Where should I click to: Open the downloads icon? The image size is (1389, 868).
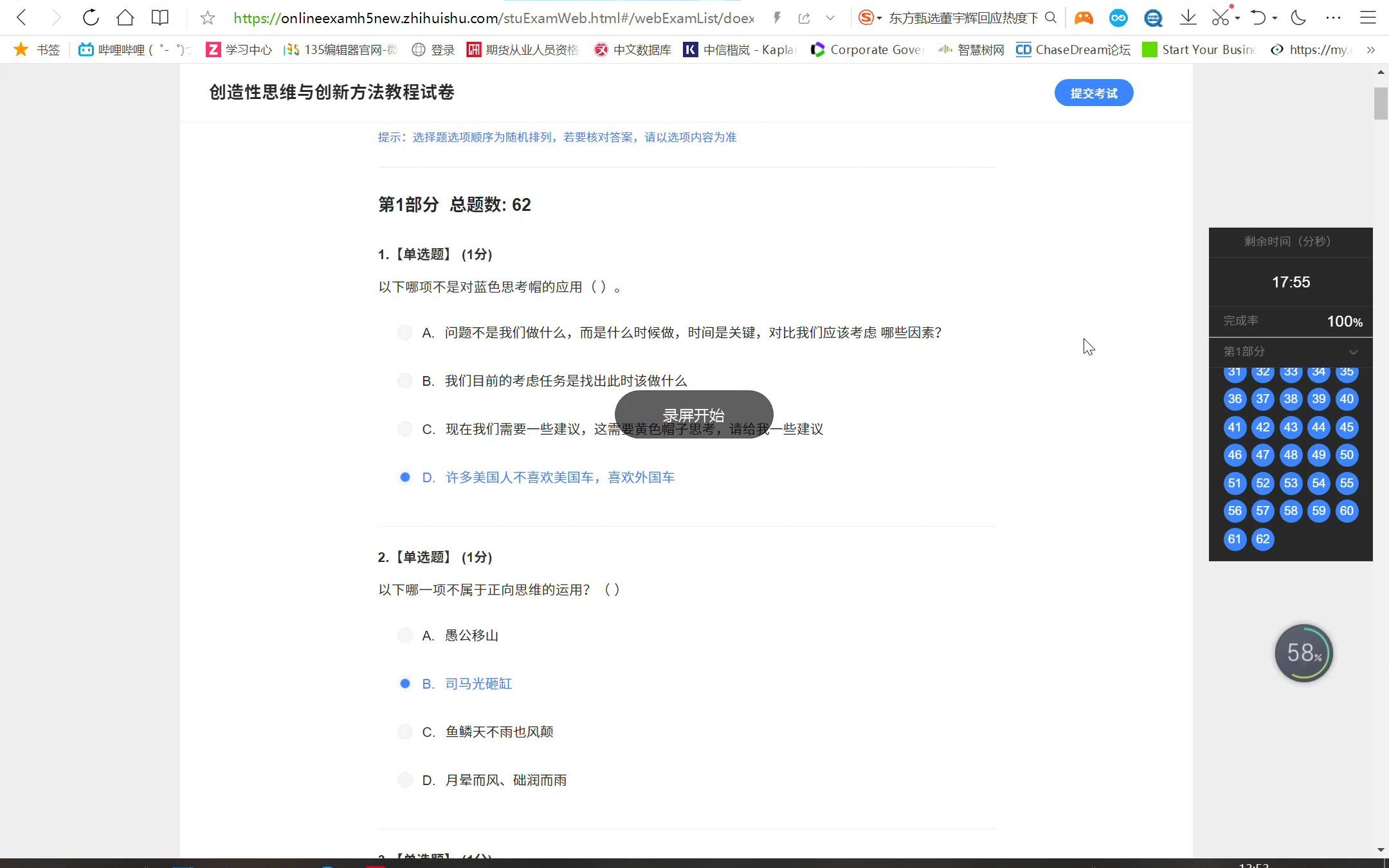tap(1188, 17)
